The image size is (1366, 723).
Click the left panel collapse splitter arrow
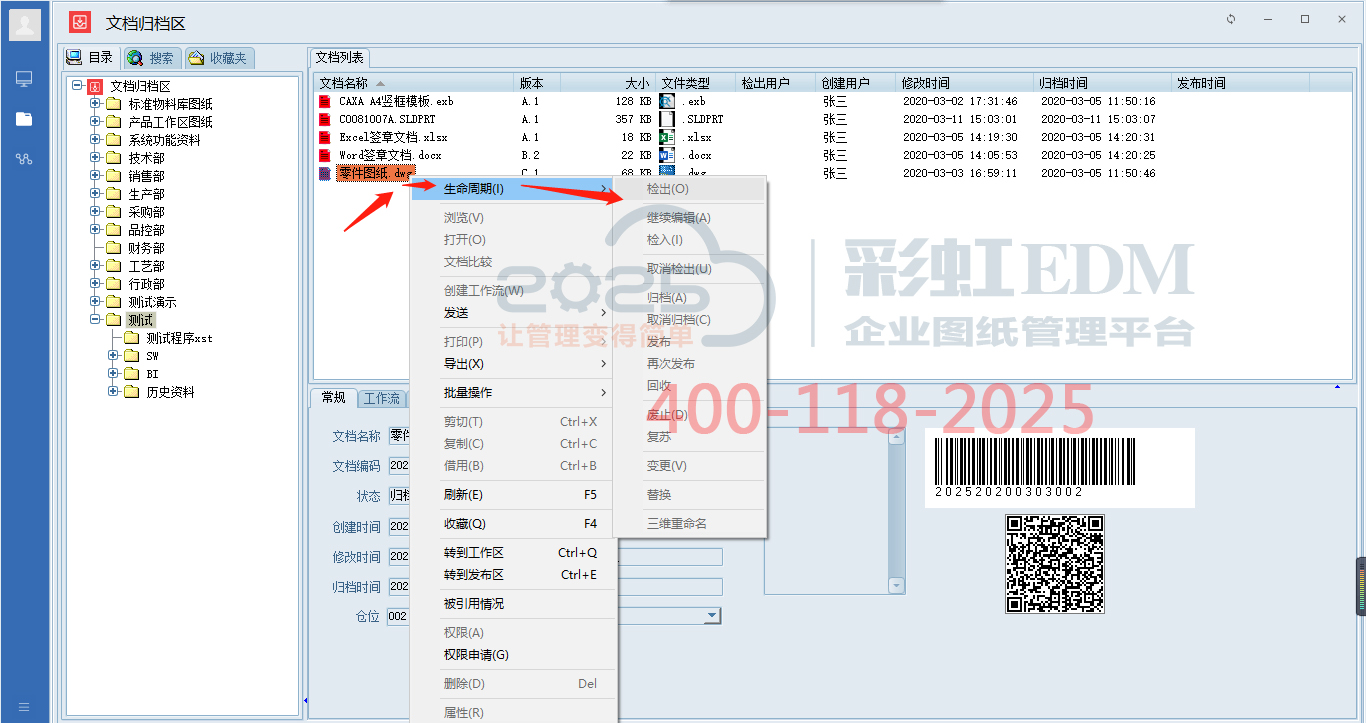click(305, 700)
